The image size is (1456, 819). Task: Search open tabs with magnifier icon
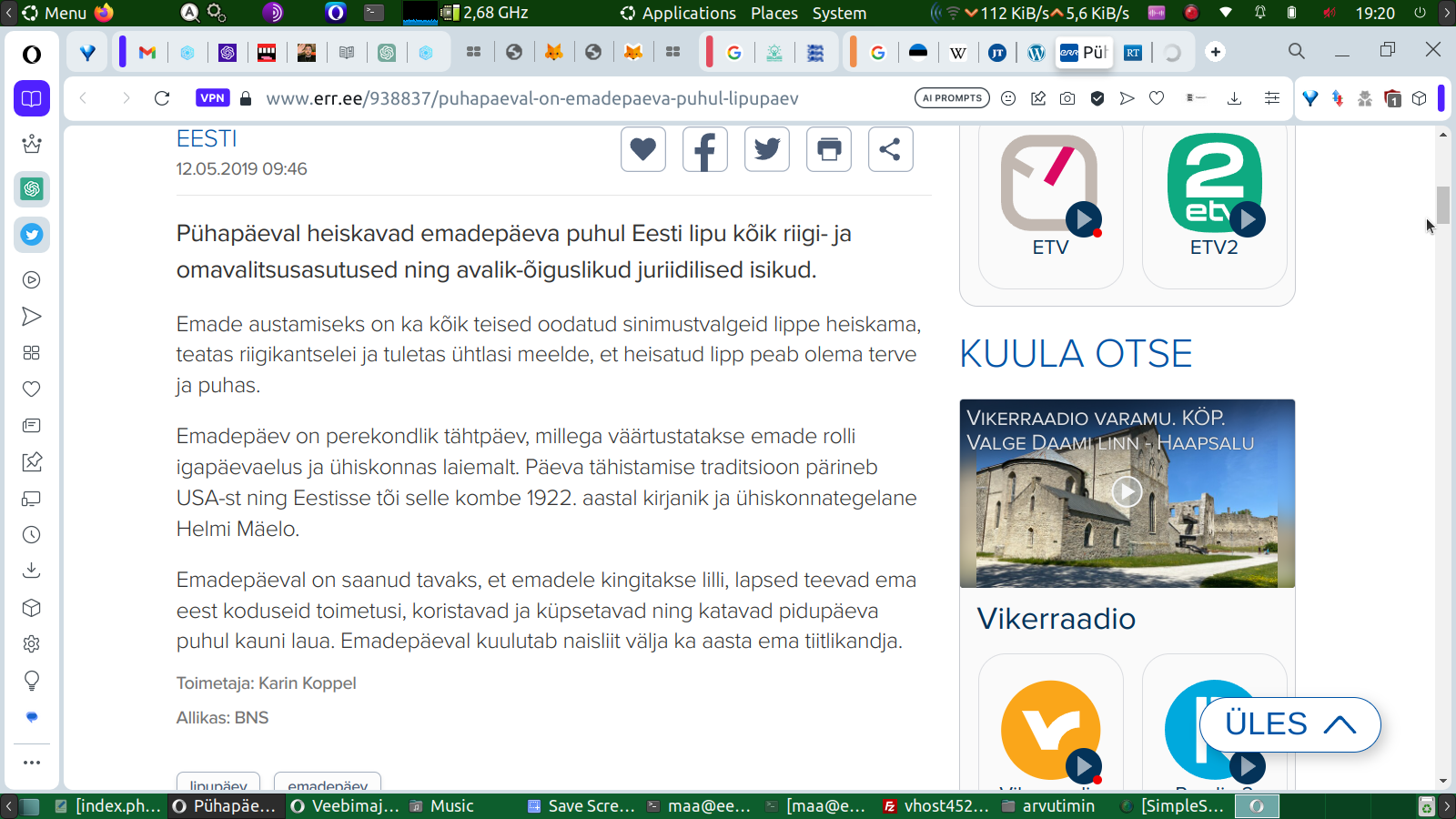pos(1297,51)
